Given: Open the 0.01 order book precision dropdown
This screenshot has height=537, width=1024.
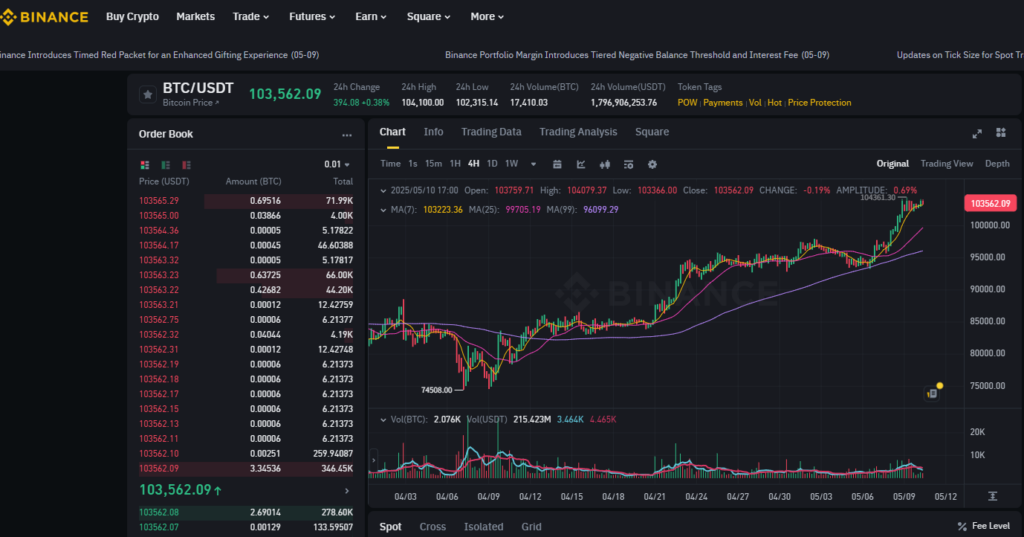Looking at the screenshot, I should [x=337, y=165].
